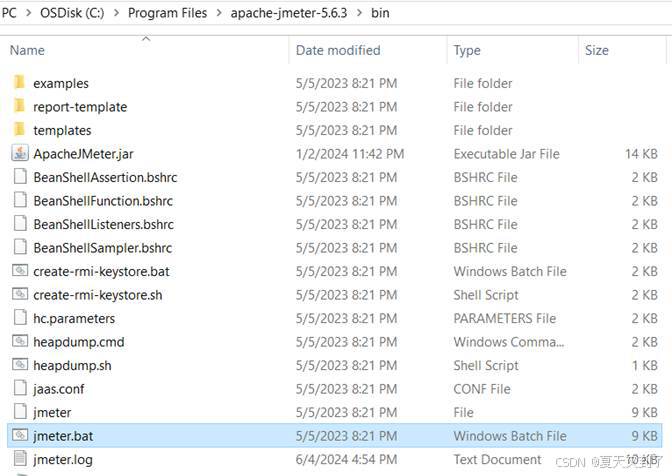Navigate to Program Files in breadcrumb

point(167,13)
